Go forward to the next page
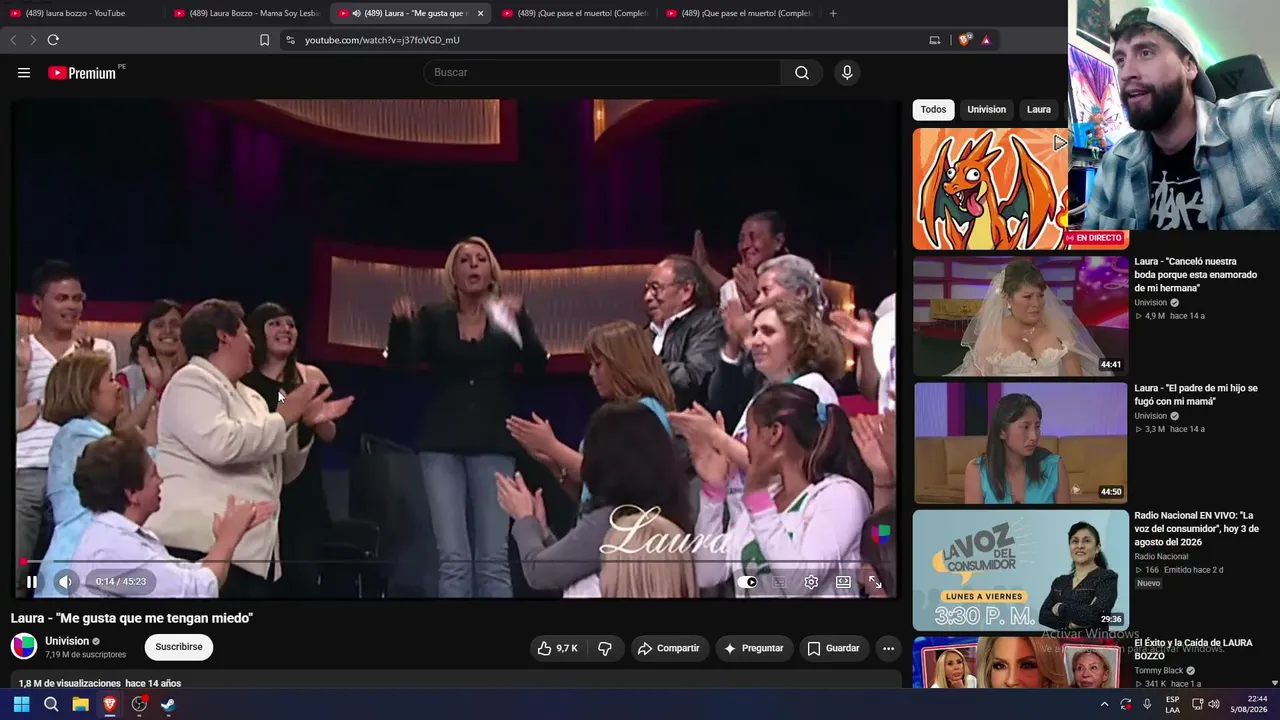 [x=33, y=40]
